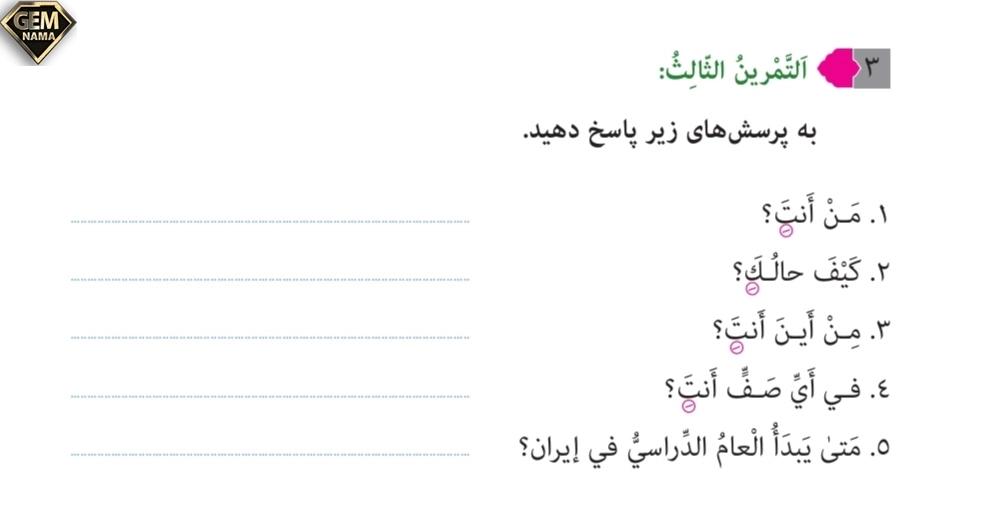1004x505 pixels.
Task: Click the pink exercise marker shape
Action: pyautogui.click(x=837, y=68)
